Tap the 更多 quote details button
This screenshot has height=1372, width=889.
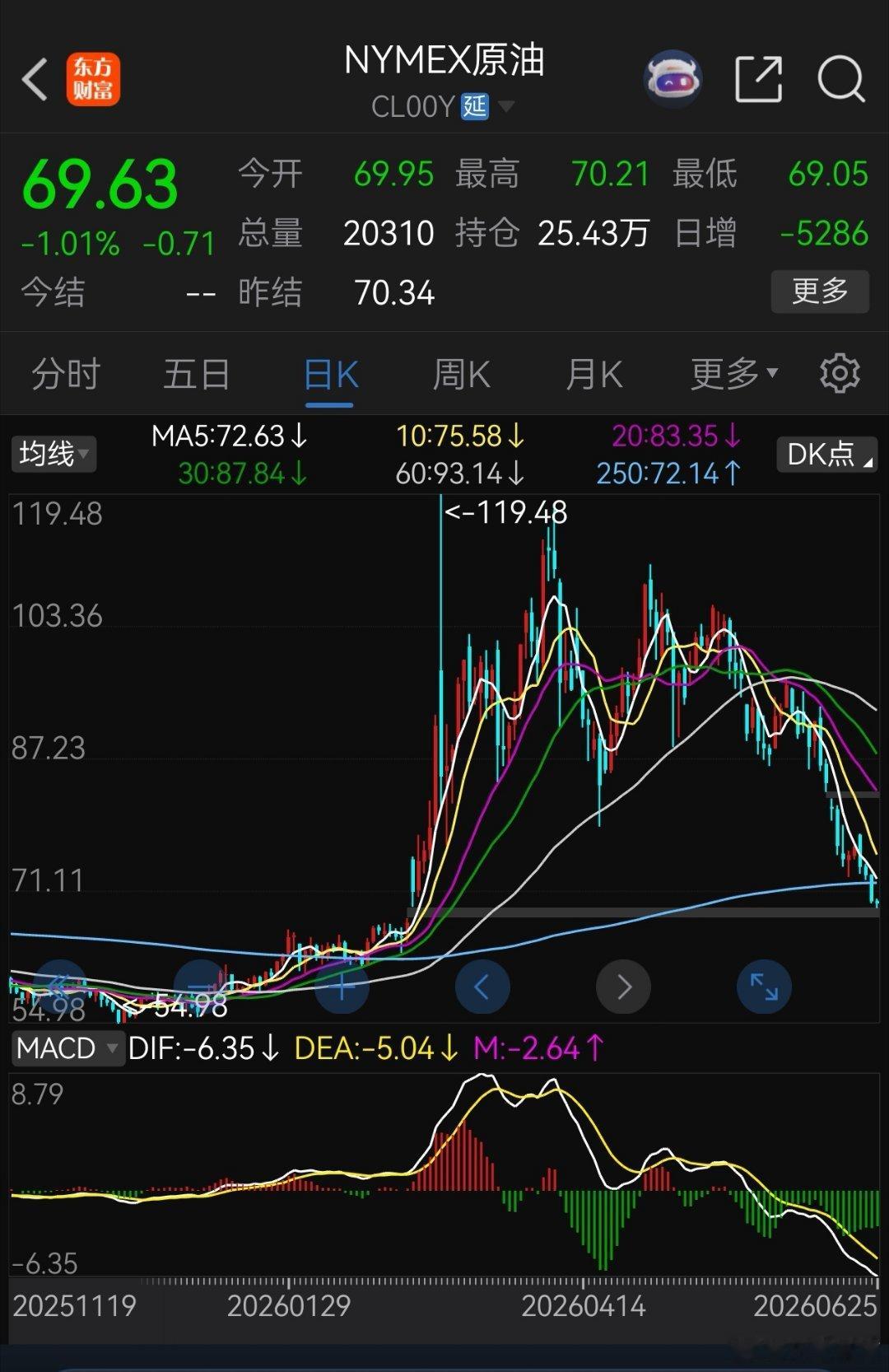(x=820, y=292)
